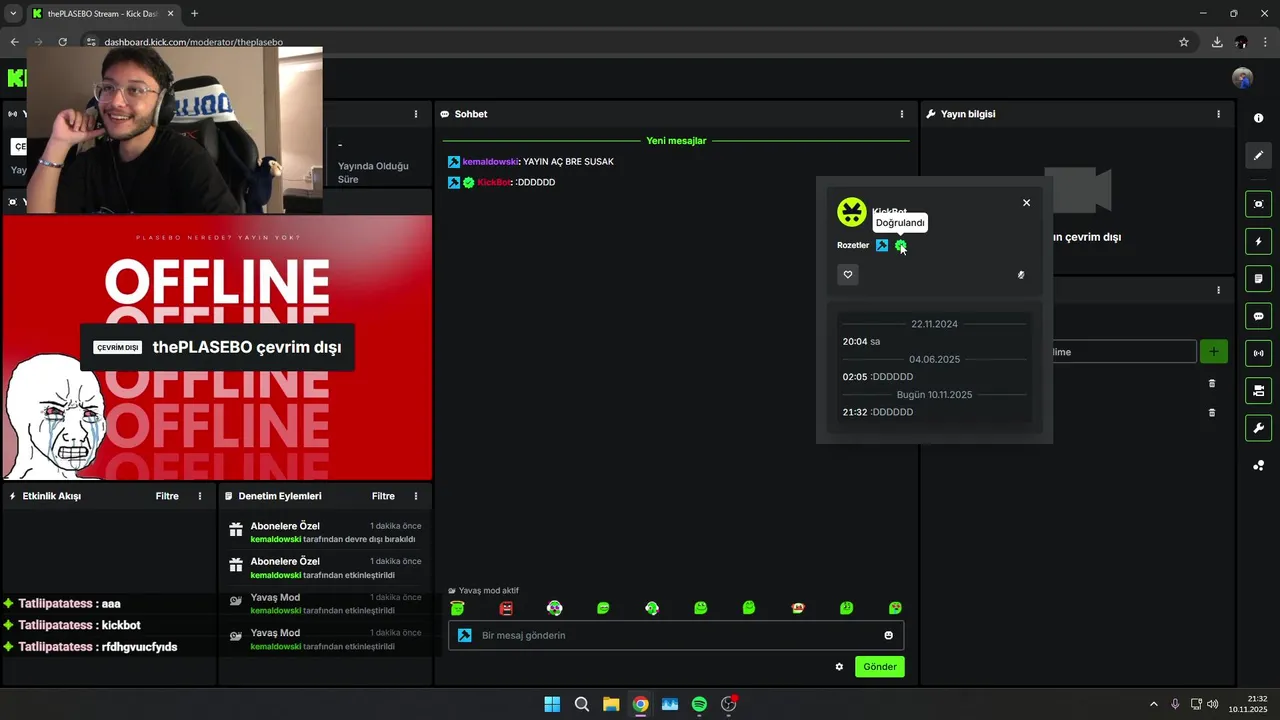Open the emoji picker in message box

[x=889, y=635]
